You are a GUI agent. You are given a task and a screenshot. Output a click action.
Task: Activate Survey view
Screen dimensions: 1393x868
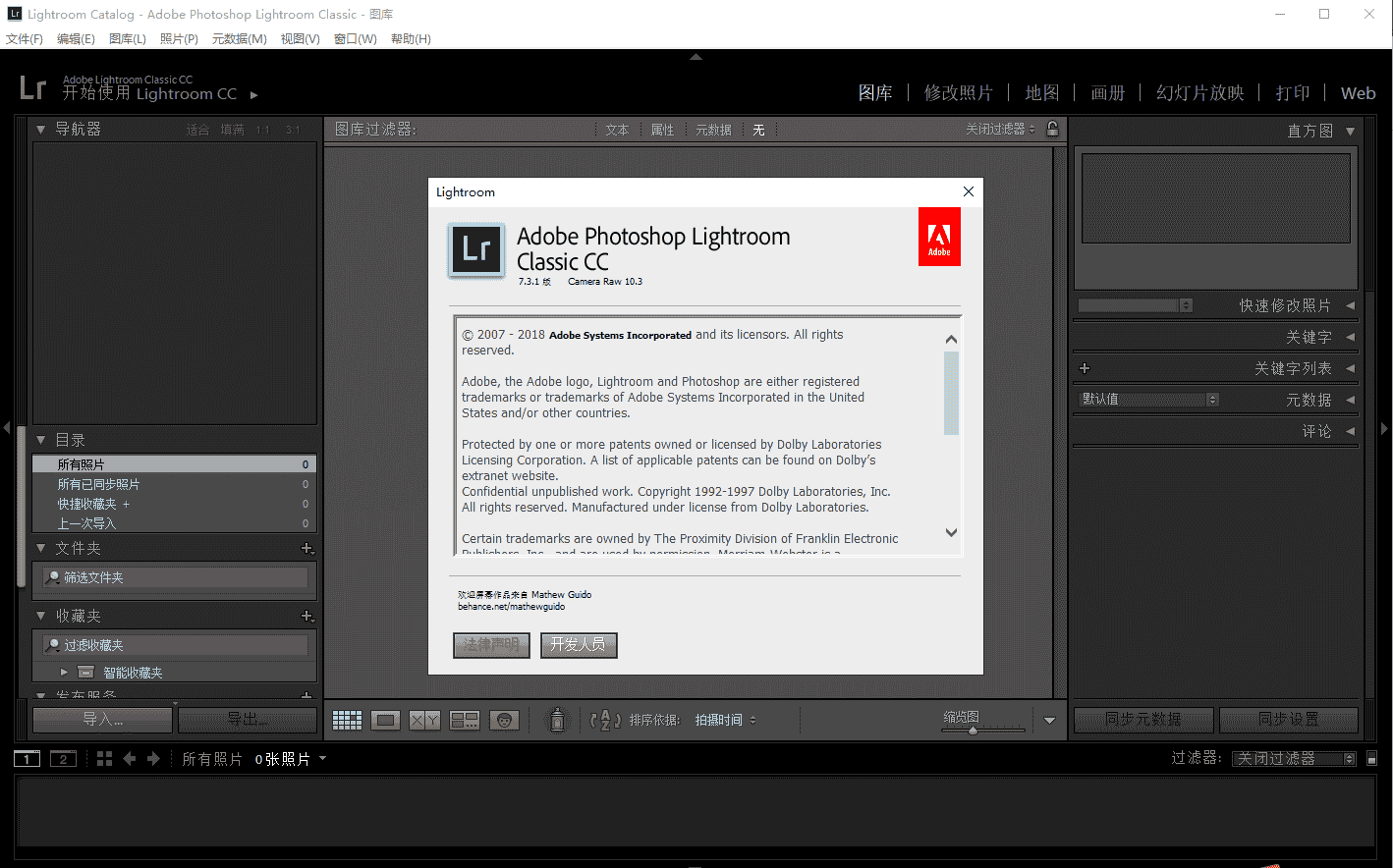point(464,719)
